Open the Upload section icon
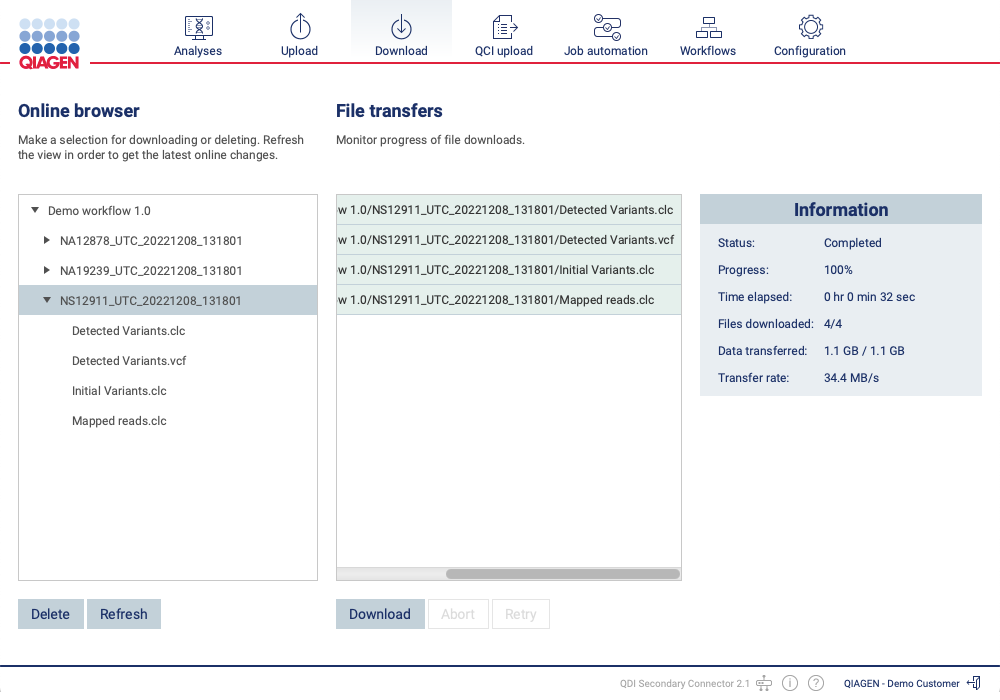The width and height of the screenshot is (1000, 700). [299, 27]
